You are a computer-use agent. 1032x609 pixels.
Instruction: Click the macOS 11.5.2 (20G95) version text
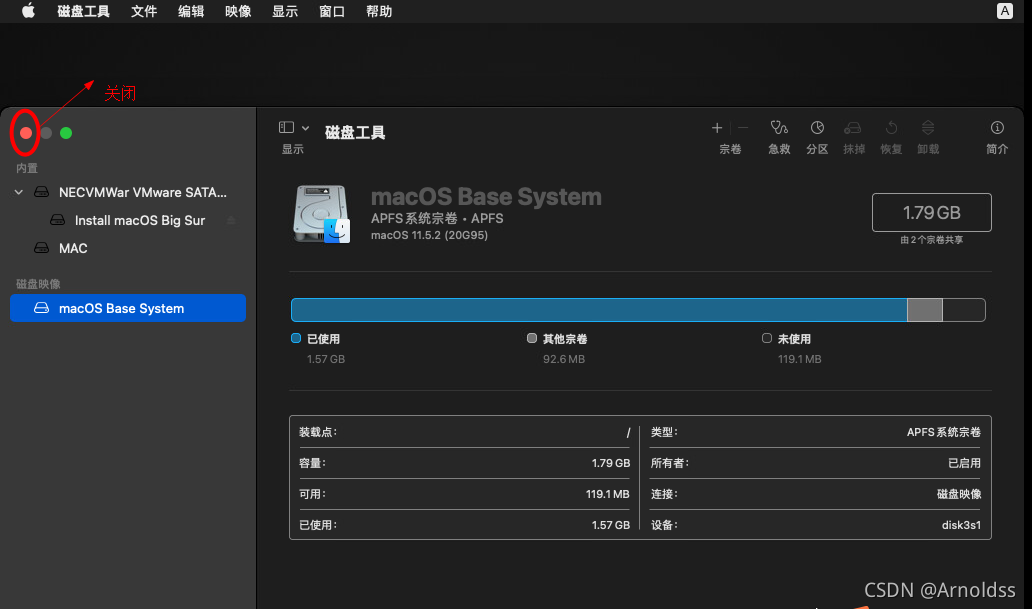(429, 236)
